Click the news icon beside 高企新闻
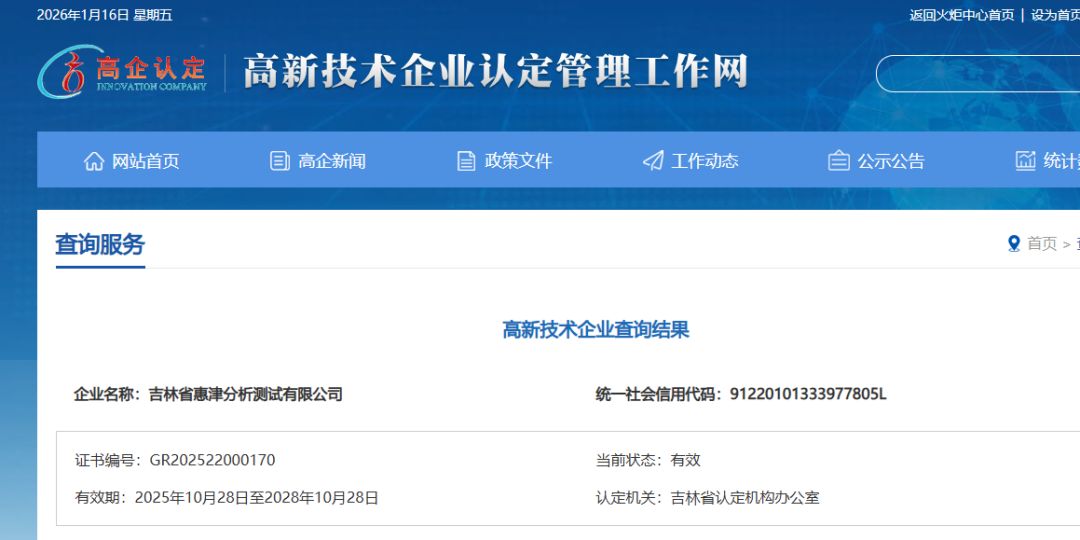1080x540 pixels. click(x=280, y=161)
